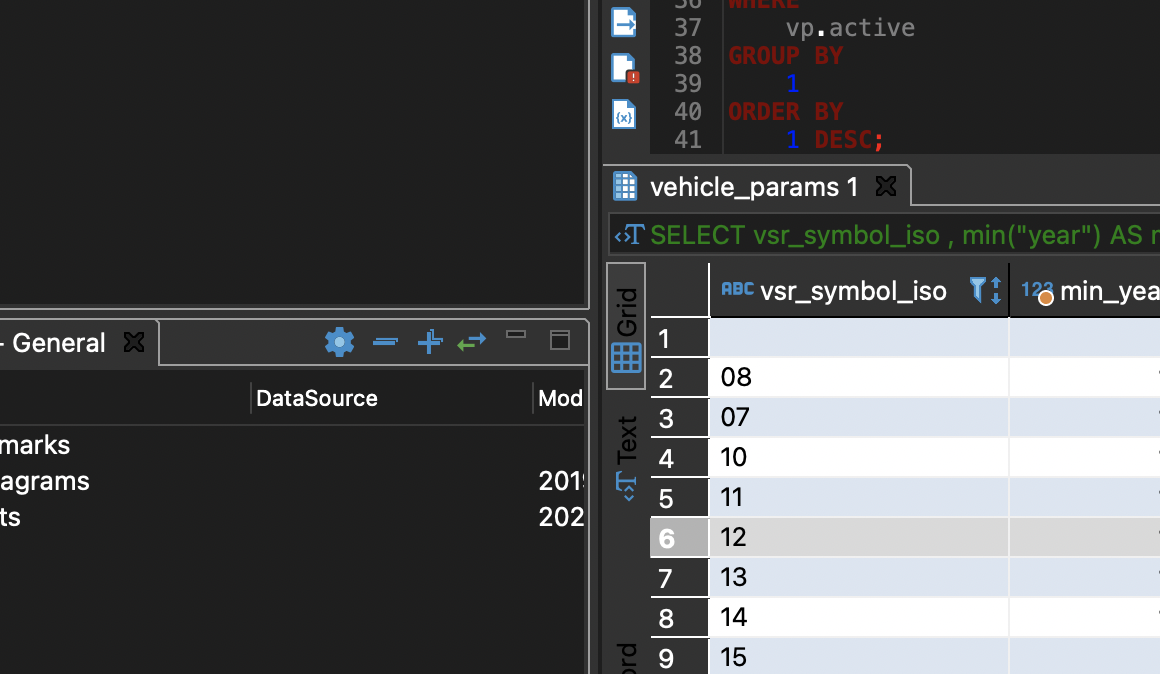Open the {x} bind parameters icon
The height and width of the screenshot is (674, 1160).
(x=624, y=115)
